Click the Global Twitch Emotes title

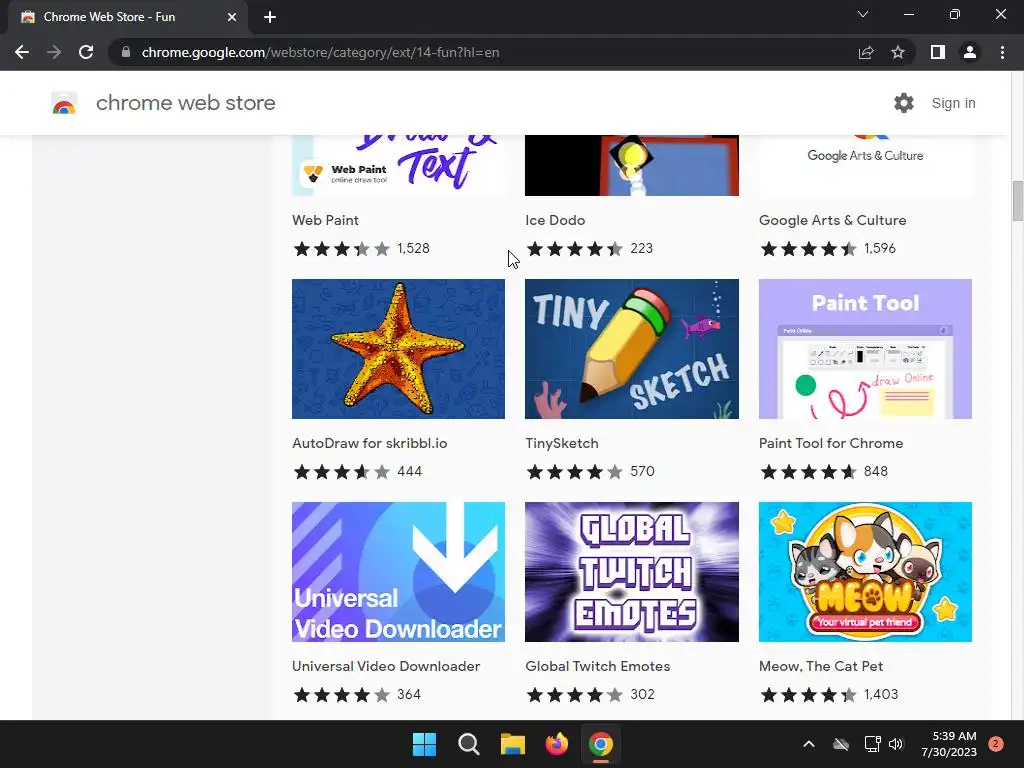coord(598,666)
